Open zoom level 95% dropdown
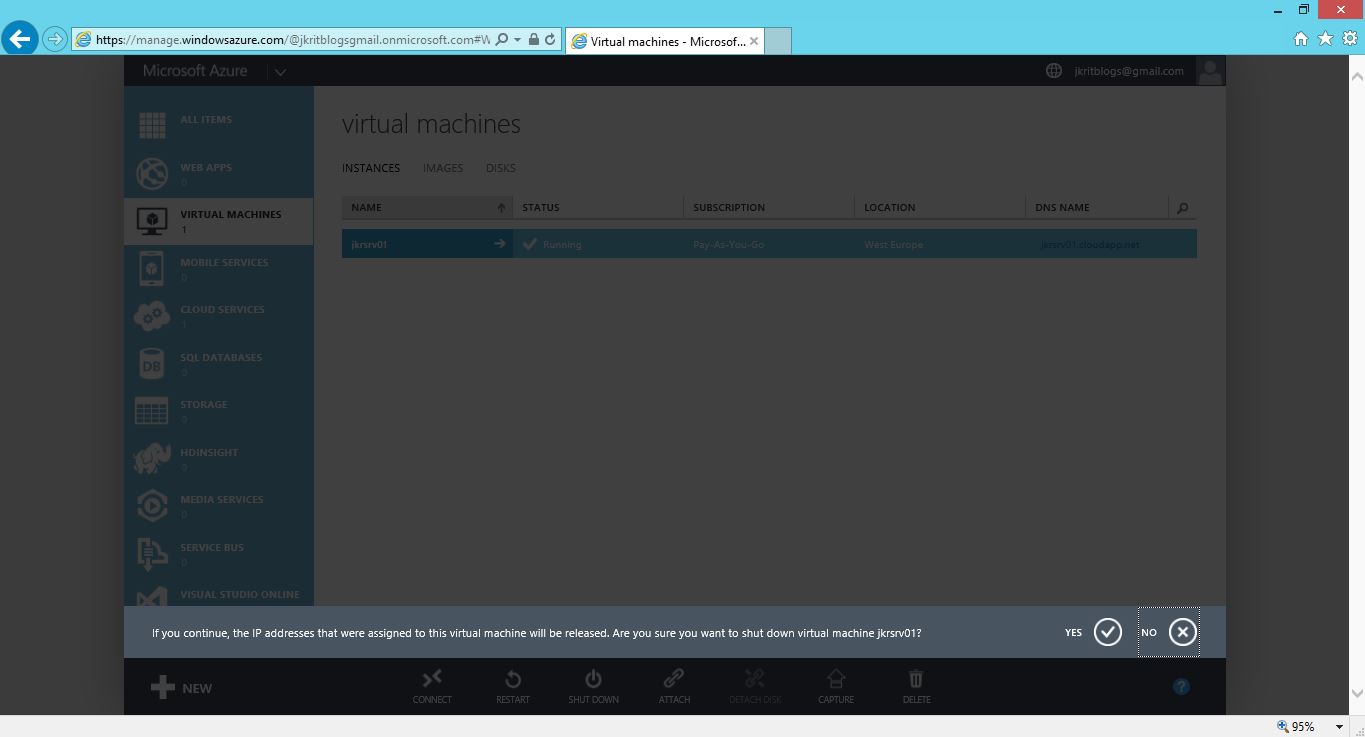This screenshot has height=737, width=1365. (x=1339, y=727)
